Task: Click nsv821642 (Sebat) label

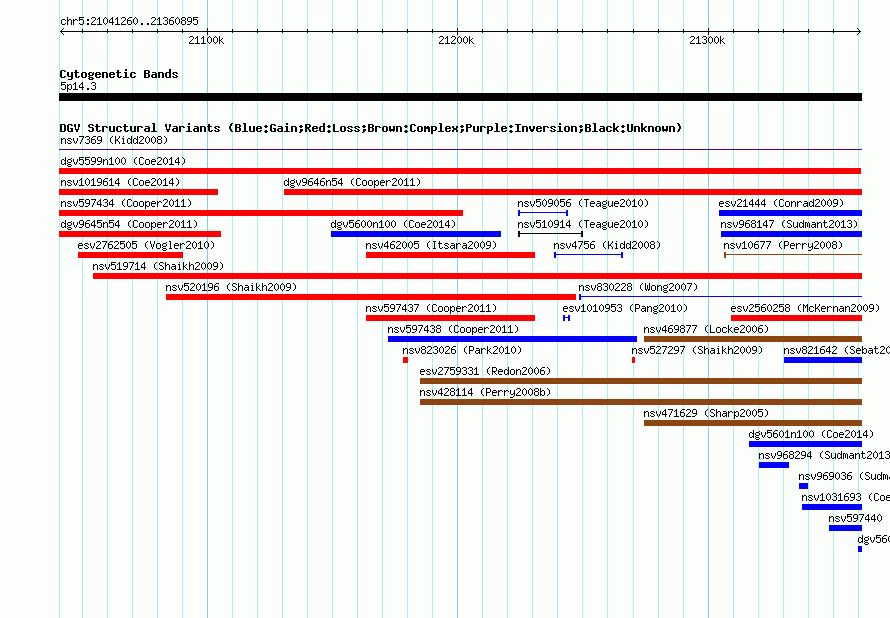Action: point(837,350)
